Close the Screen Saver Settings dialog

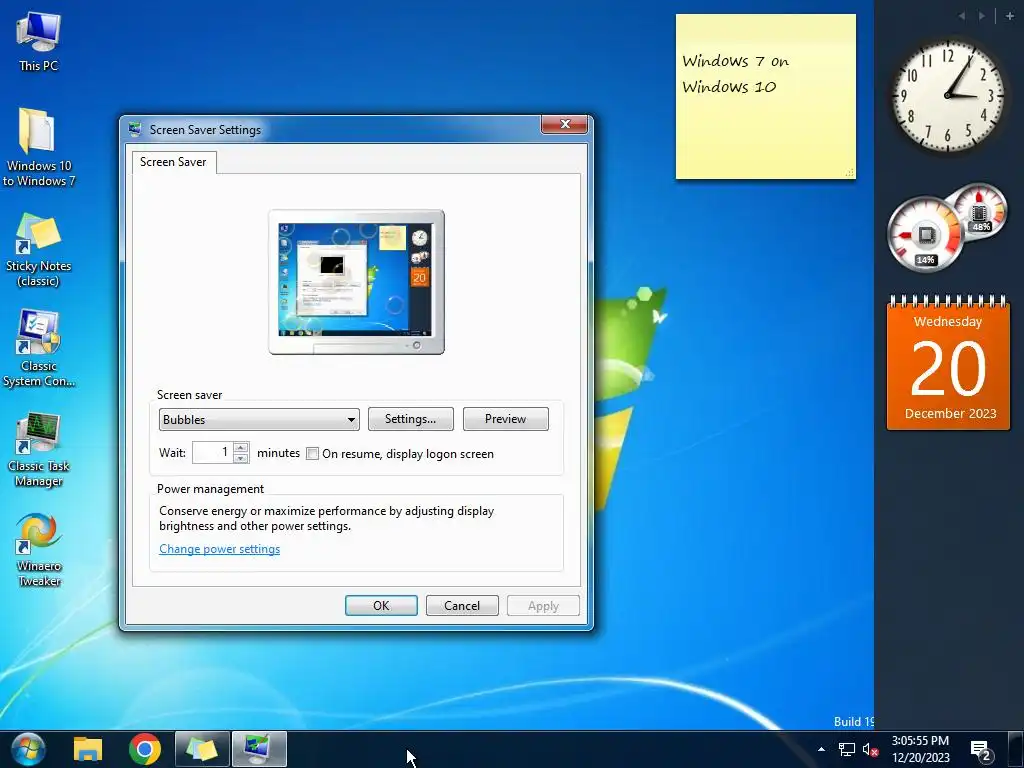pos(566,124)
